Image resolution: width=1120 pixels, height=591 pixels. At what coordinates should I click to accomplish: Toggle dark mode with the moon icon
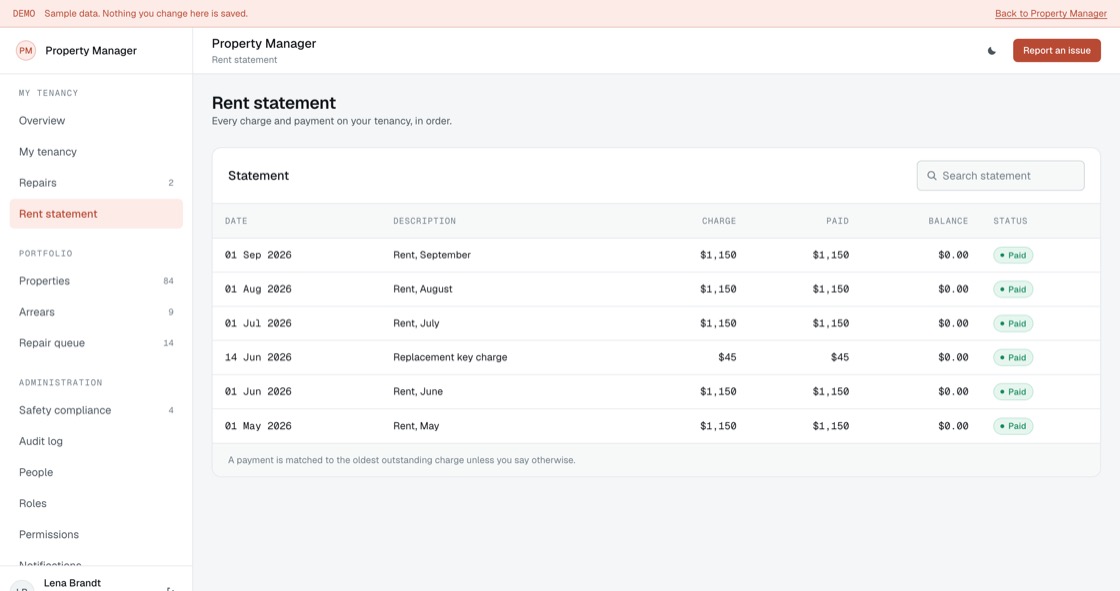[x=991, y=51]
